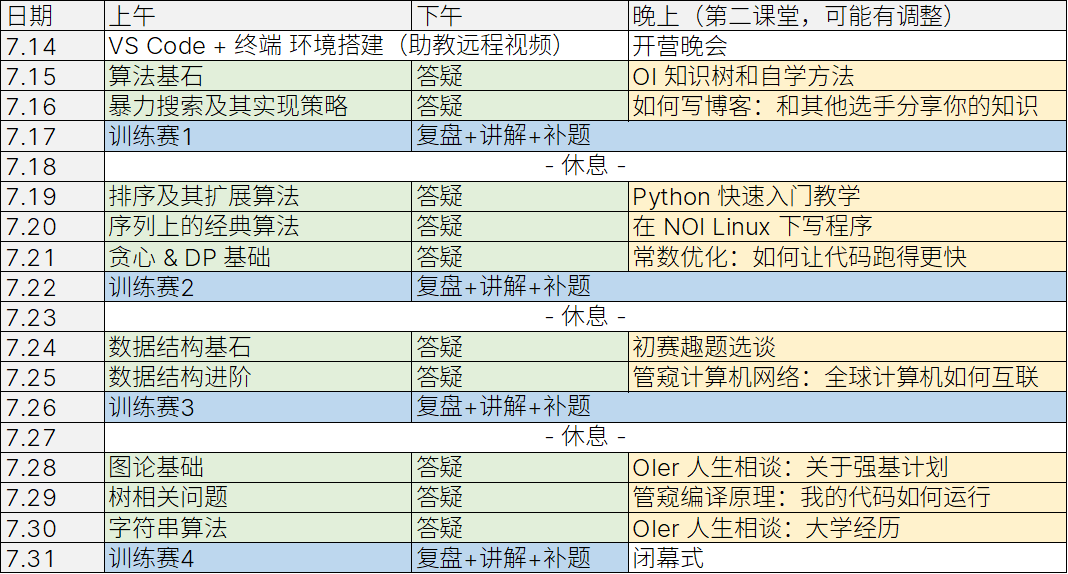The width and height of the screenshot is (1068, 574).
Task: Click the 日期 column header cell
Action: pyautogui.click(x=52, y=15)
